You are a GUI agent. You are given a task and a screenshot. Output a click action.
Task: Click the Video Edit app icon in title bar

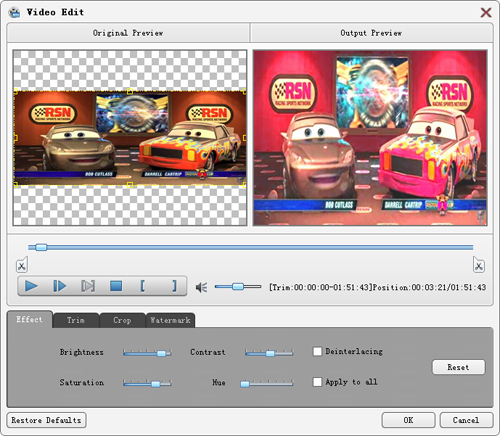point(14,12)
